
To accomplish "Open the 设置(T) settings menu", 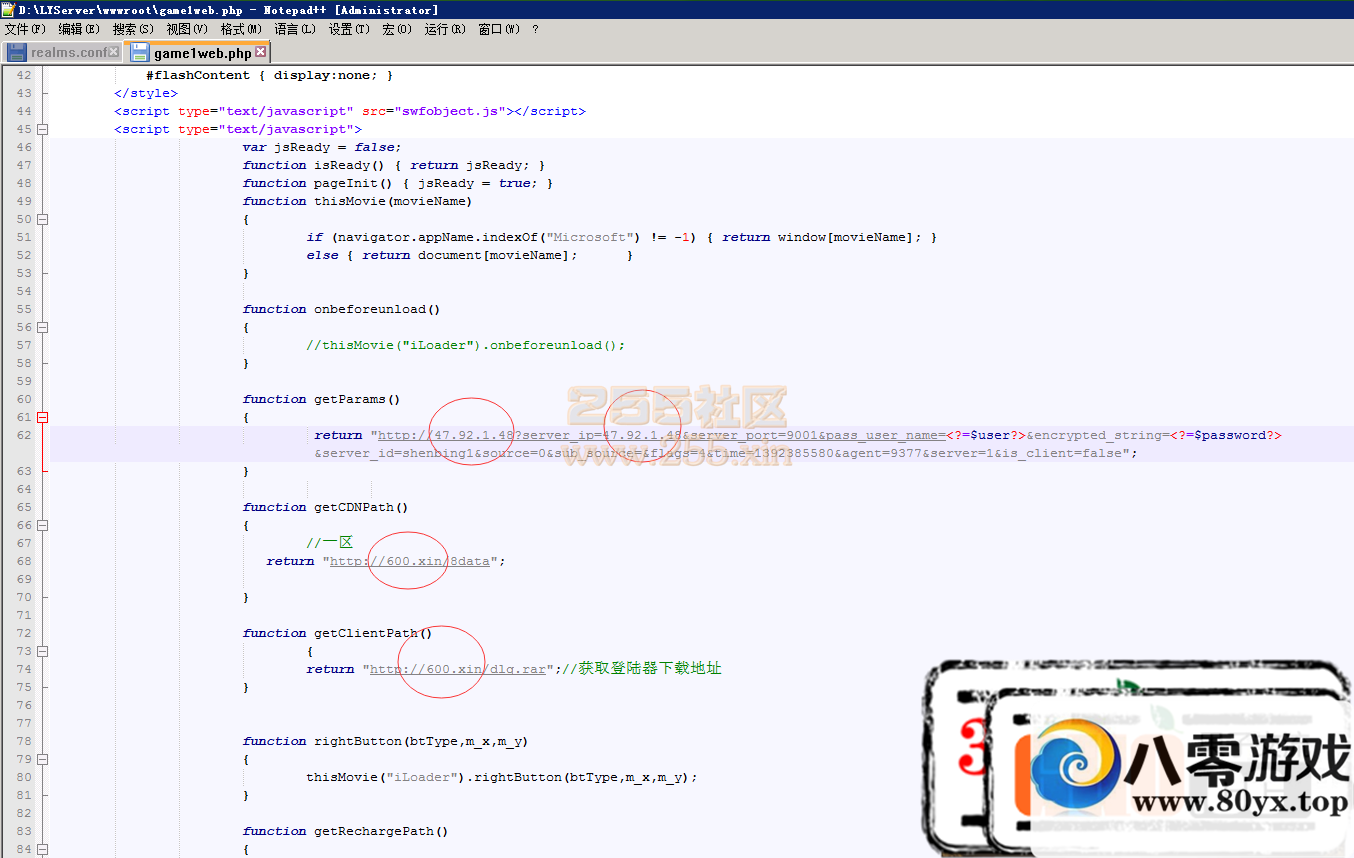I will click(x=349, y=29).
